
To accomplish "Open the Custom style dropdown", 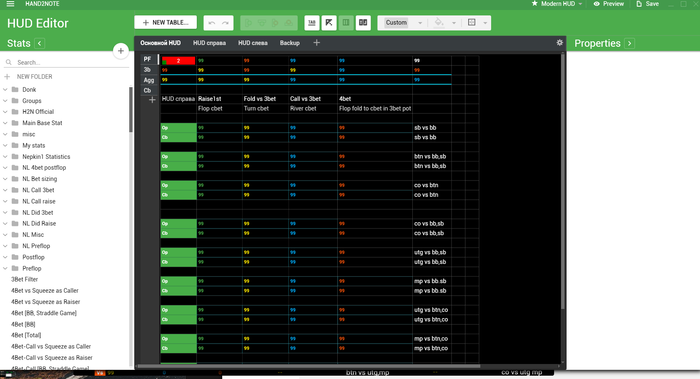I will click(404, 23).
